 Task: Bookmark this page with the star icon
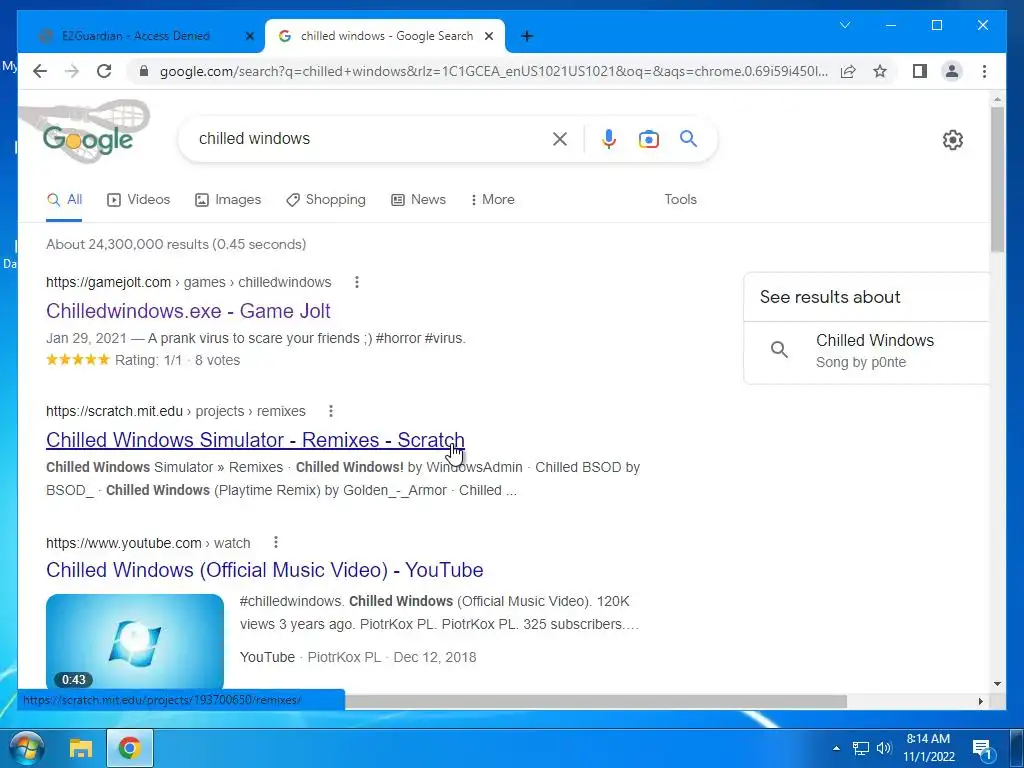[880, 71]
